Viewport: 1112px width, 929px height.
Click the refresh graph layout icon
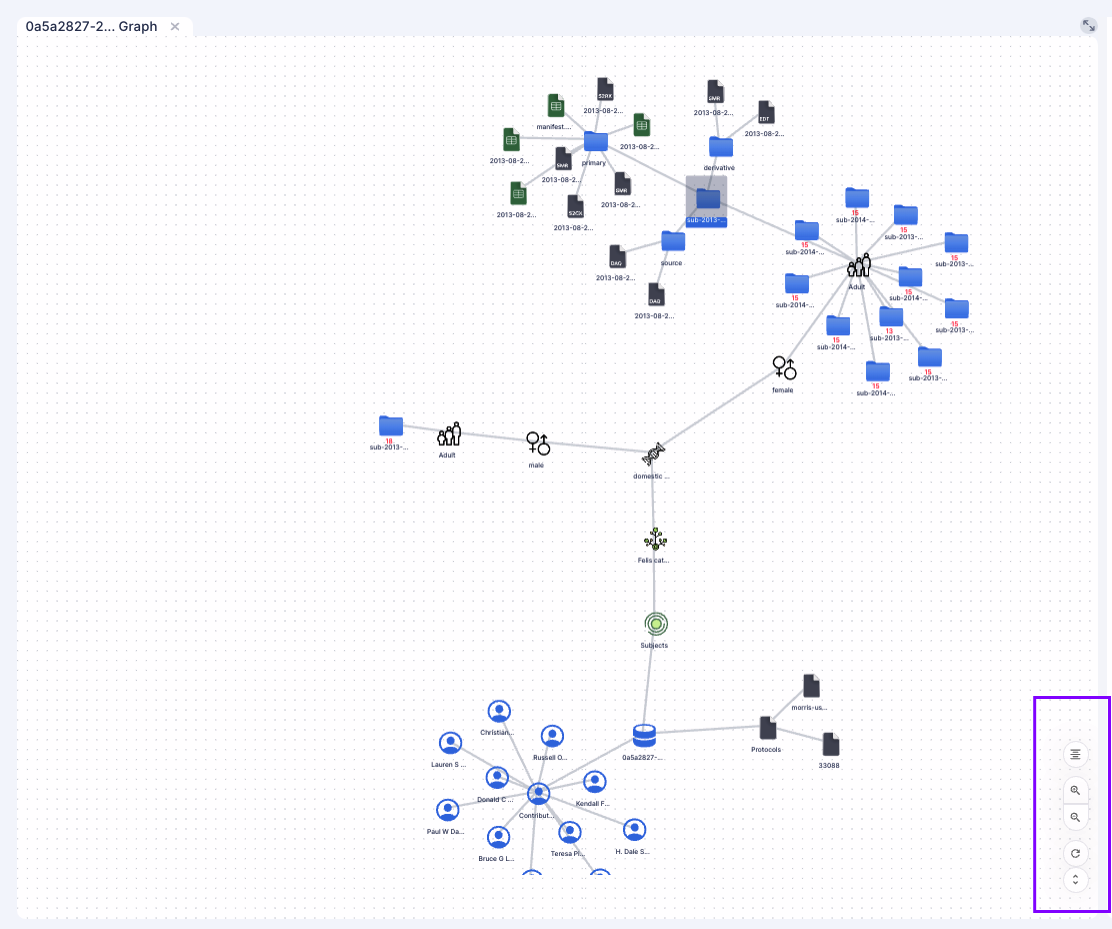coord(1075,853)
